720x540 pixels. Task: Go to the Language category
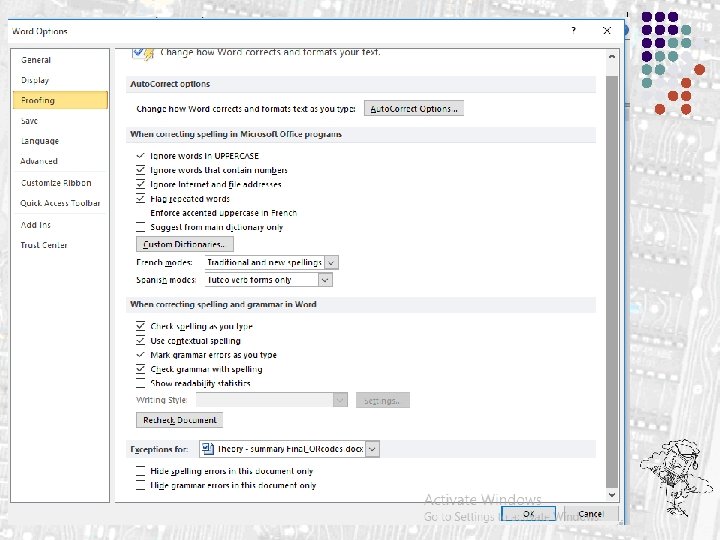pyautogui.click(x=60, y=141)
